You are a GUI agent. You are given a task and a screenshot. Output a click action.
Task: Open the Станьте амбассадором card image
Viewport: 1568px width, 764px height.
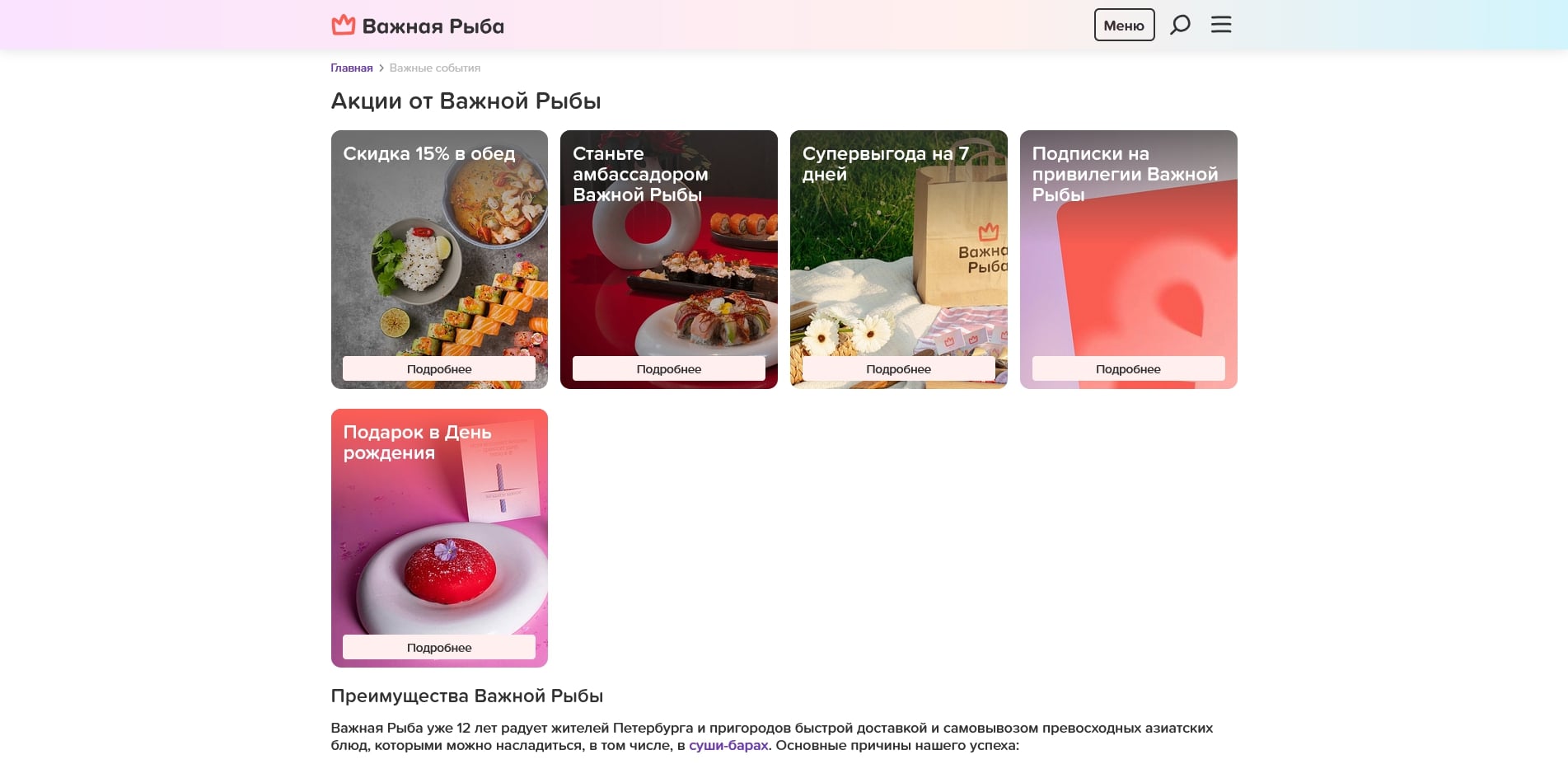coord(669,260)
